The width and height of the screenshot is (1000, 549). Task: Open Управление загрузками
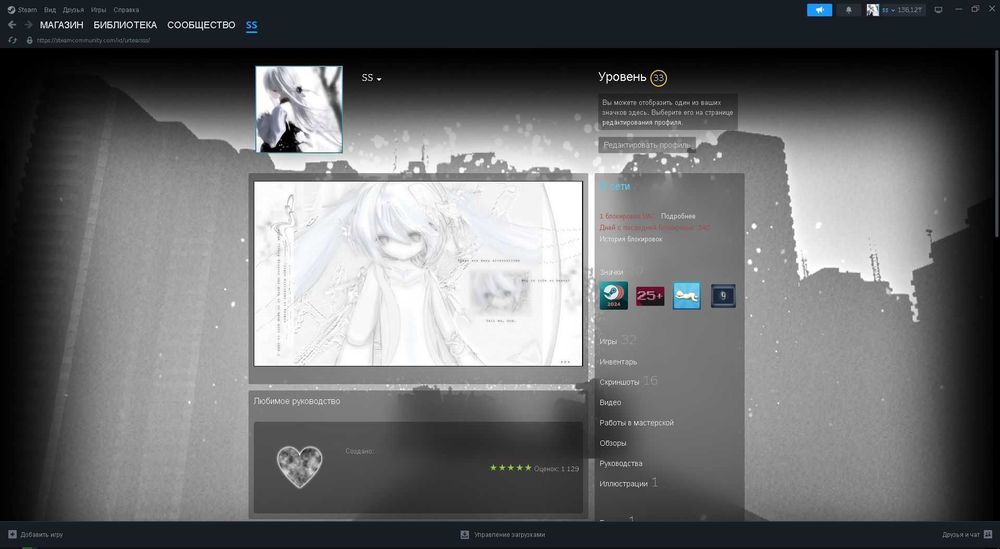tap(509, 535)
